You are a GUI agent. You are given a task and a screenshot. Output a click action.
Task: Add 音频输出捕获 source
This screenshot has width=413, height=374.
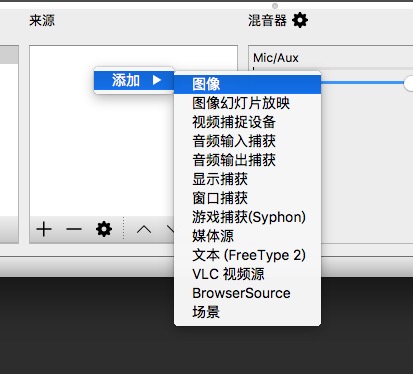click(247, 160)
